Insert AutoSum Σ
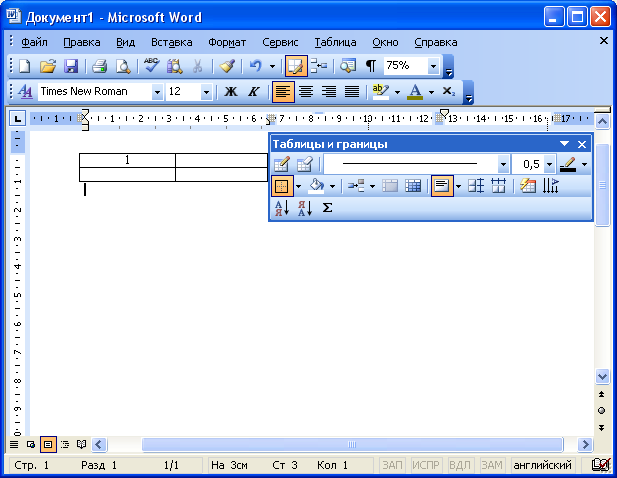This screenshot has width=617, height=478. pos(327,208)
